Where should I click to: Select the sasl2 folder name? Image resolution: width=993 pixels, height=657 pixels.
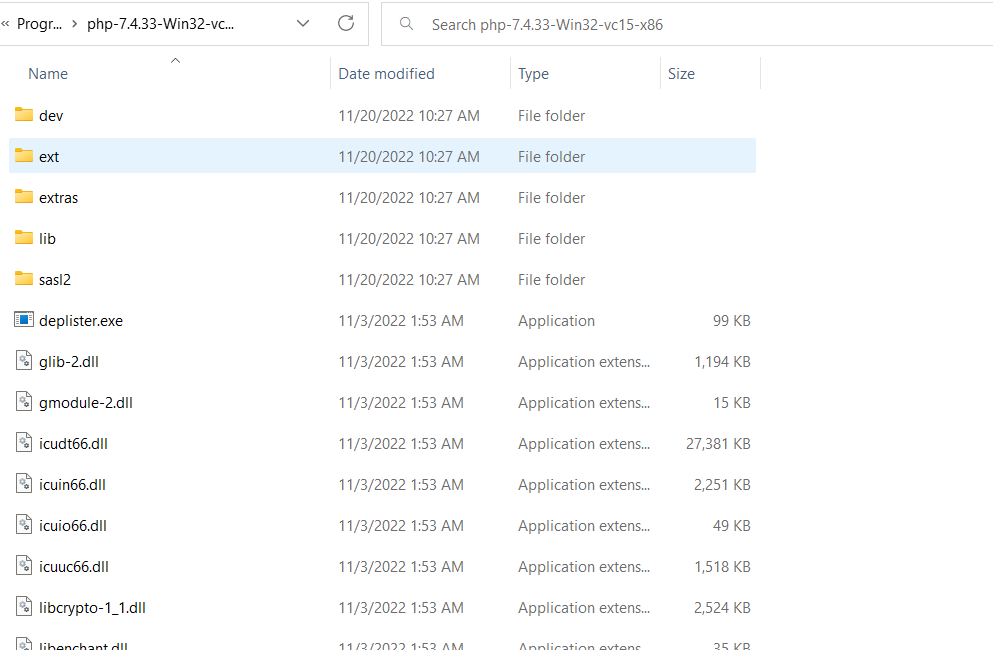click(x=54, y=279)
